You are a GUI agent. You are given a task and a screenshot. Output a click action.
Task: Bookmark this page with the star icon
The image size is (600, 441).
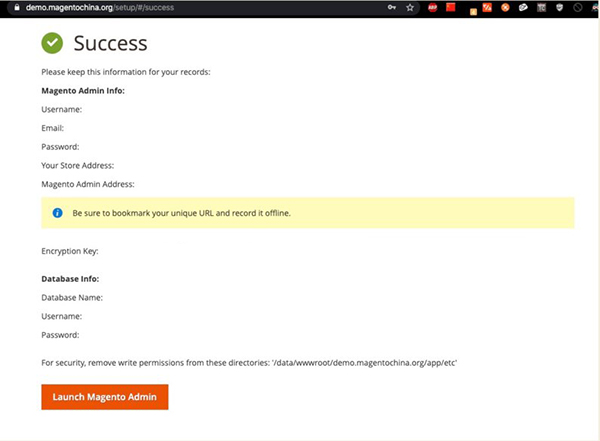pyautogui.click(x=410, y=8)
